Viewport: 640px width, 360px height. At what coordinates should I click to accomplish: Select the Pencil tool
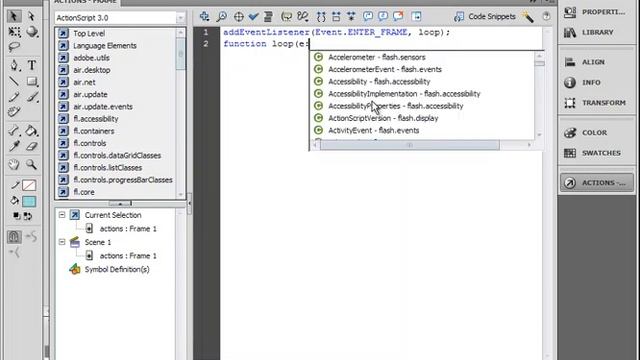(14, 97)
